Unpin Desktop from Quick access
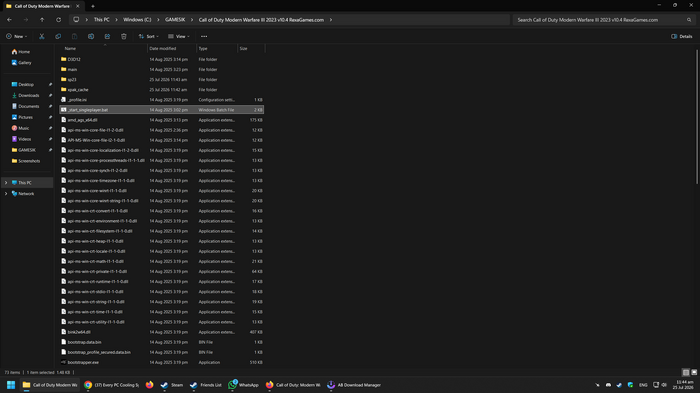The image size is (700, 393). (50, 84)
